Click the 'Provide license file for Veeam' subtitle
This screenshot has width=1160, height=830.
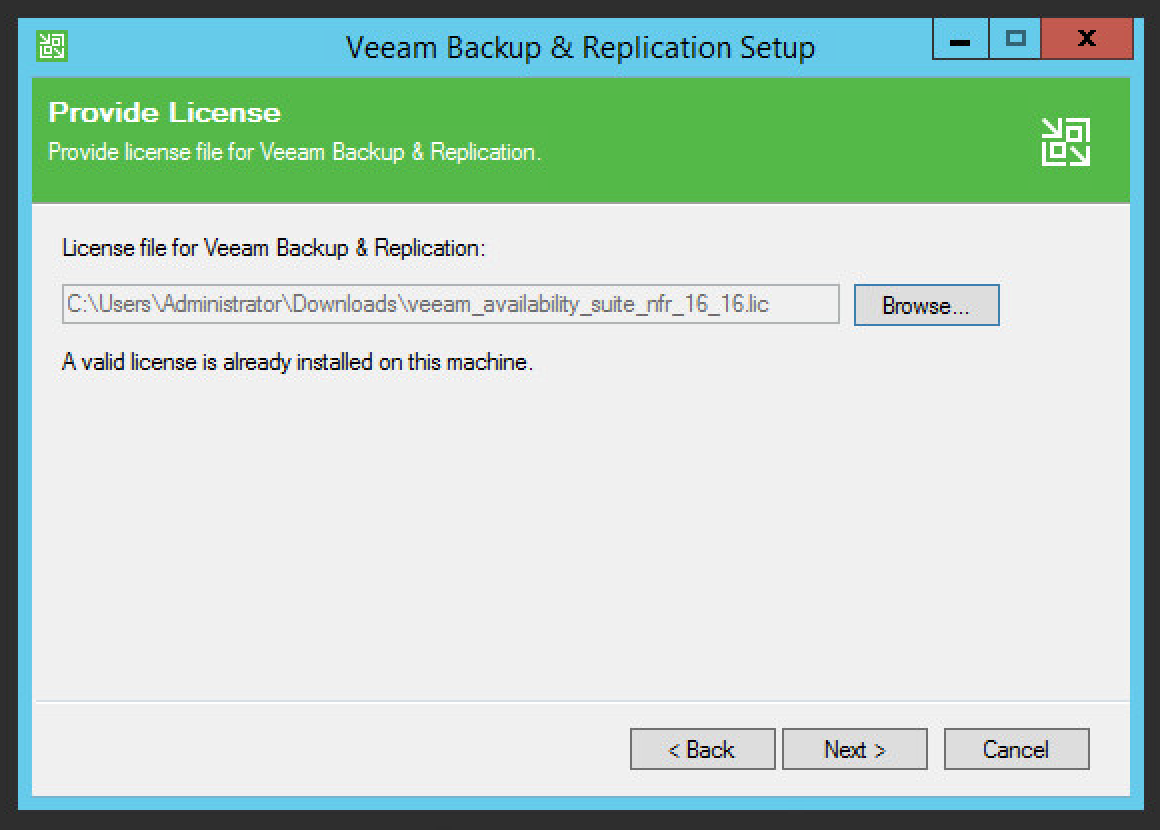(x=295, y=153)
